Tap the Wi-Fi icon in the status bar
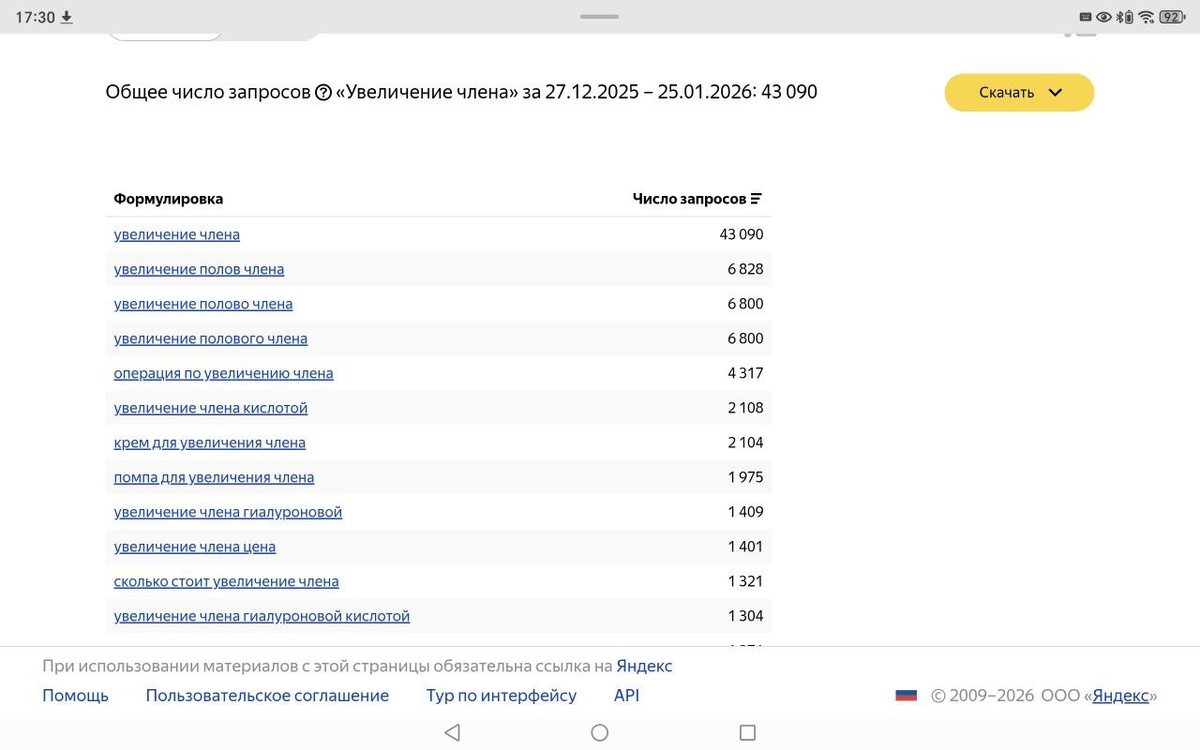Image resolution: width=1200 pixels, height=750 pixels. [1145, 16]
